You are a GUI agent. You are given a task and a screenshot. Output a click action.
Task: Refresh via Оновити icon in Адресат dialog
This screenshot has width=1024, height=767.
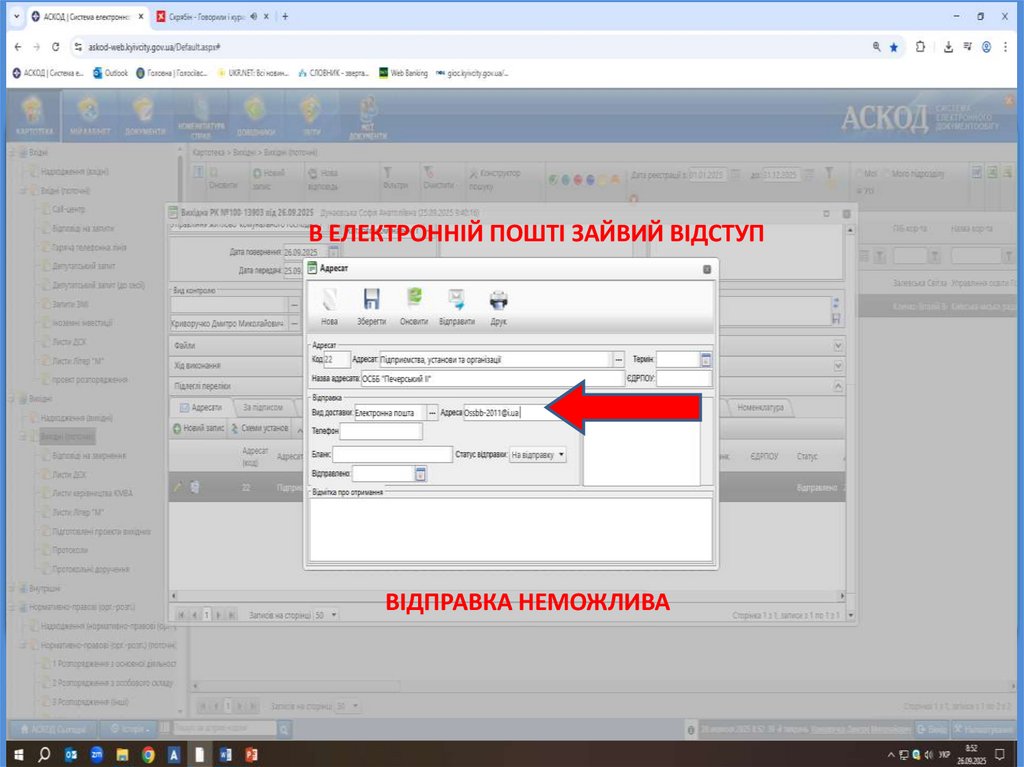tap(413, 306)
